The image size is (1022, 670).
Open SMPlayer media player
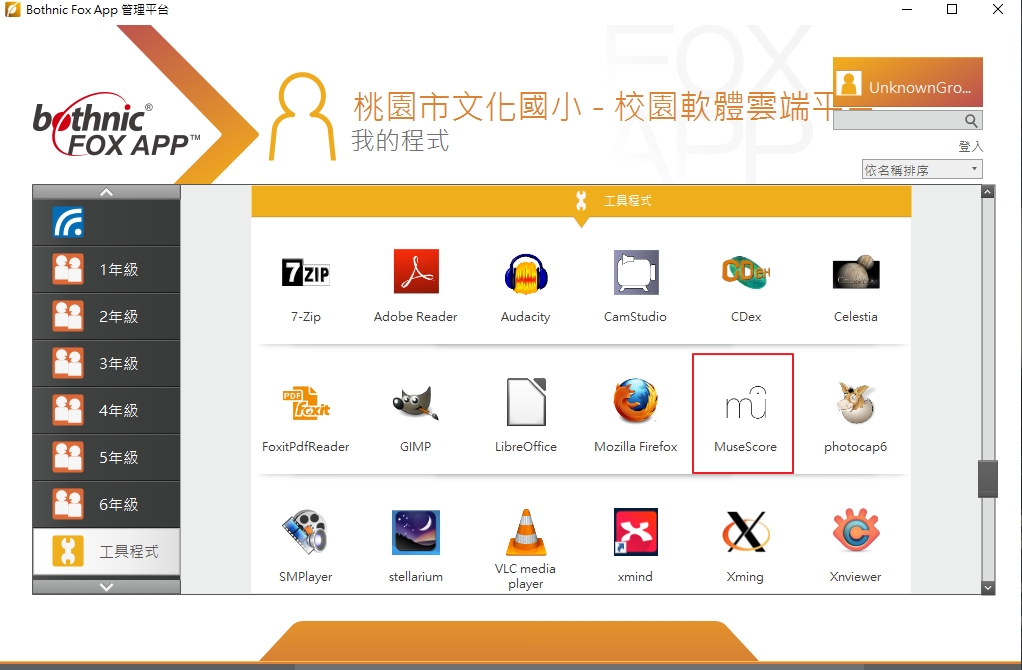tap(306, 532)
